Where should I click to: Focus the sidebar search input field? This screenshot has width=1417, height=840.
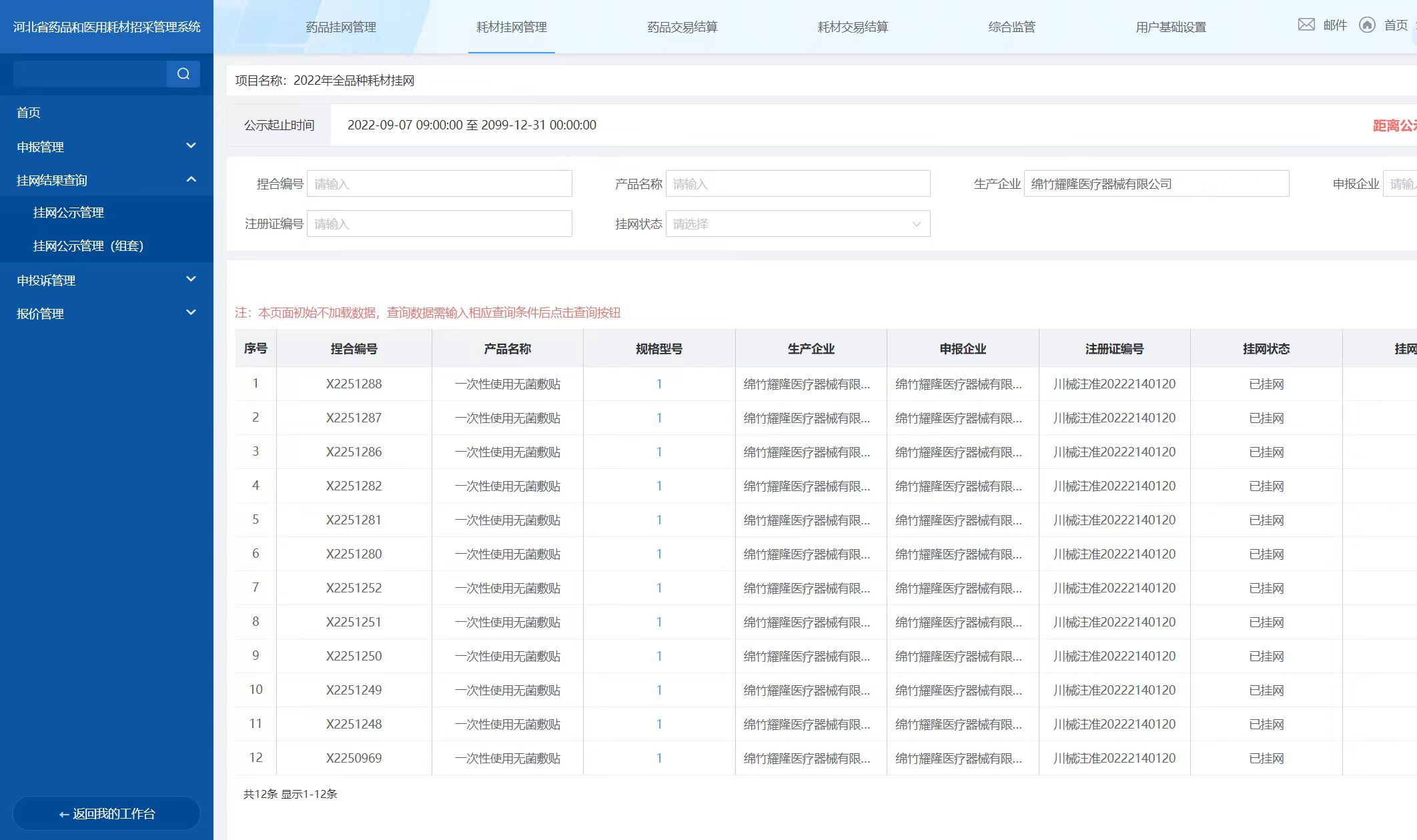tap(90, 74)
